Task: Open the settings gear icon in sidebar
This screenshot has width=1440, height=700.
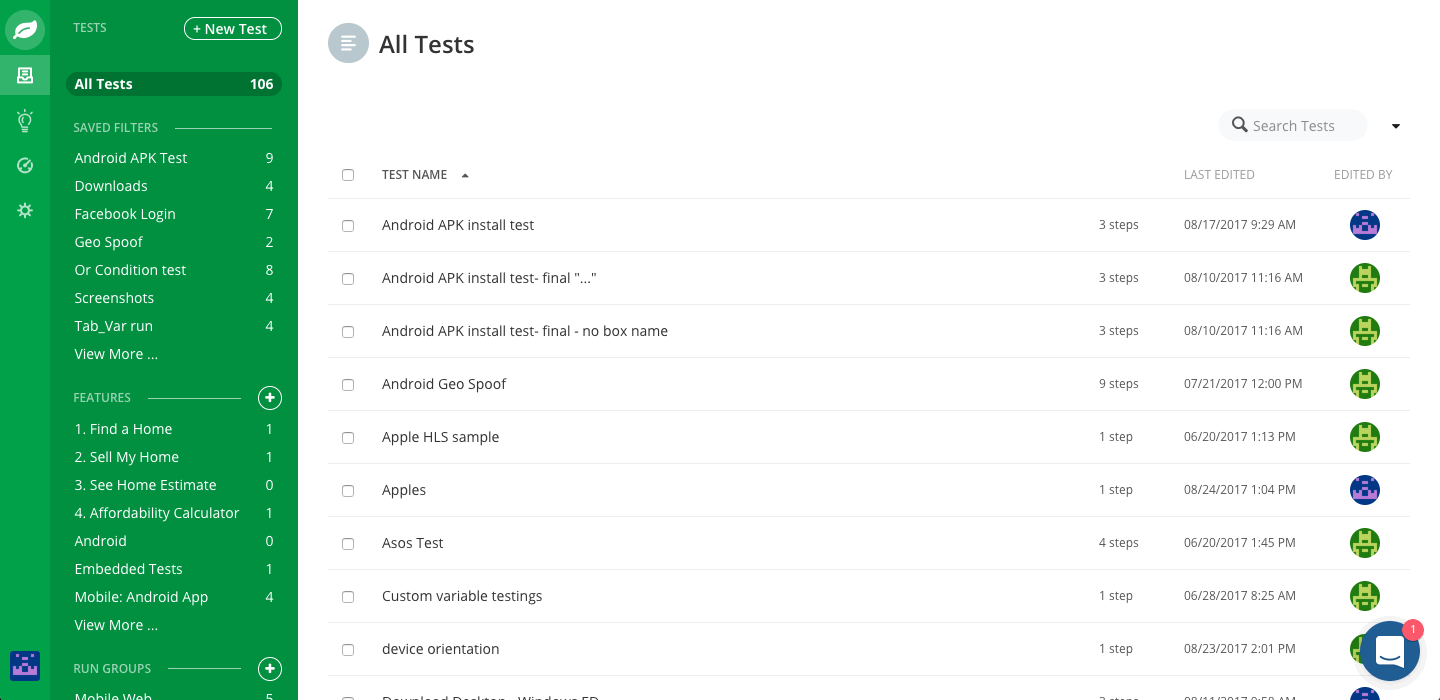Action: tap(25, 210)
